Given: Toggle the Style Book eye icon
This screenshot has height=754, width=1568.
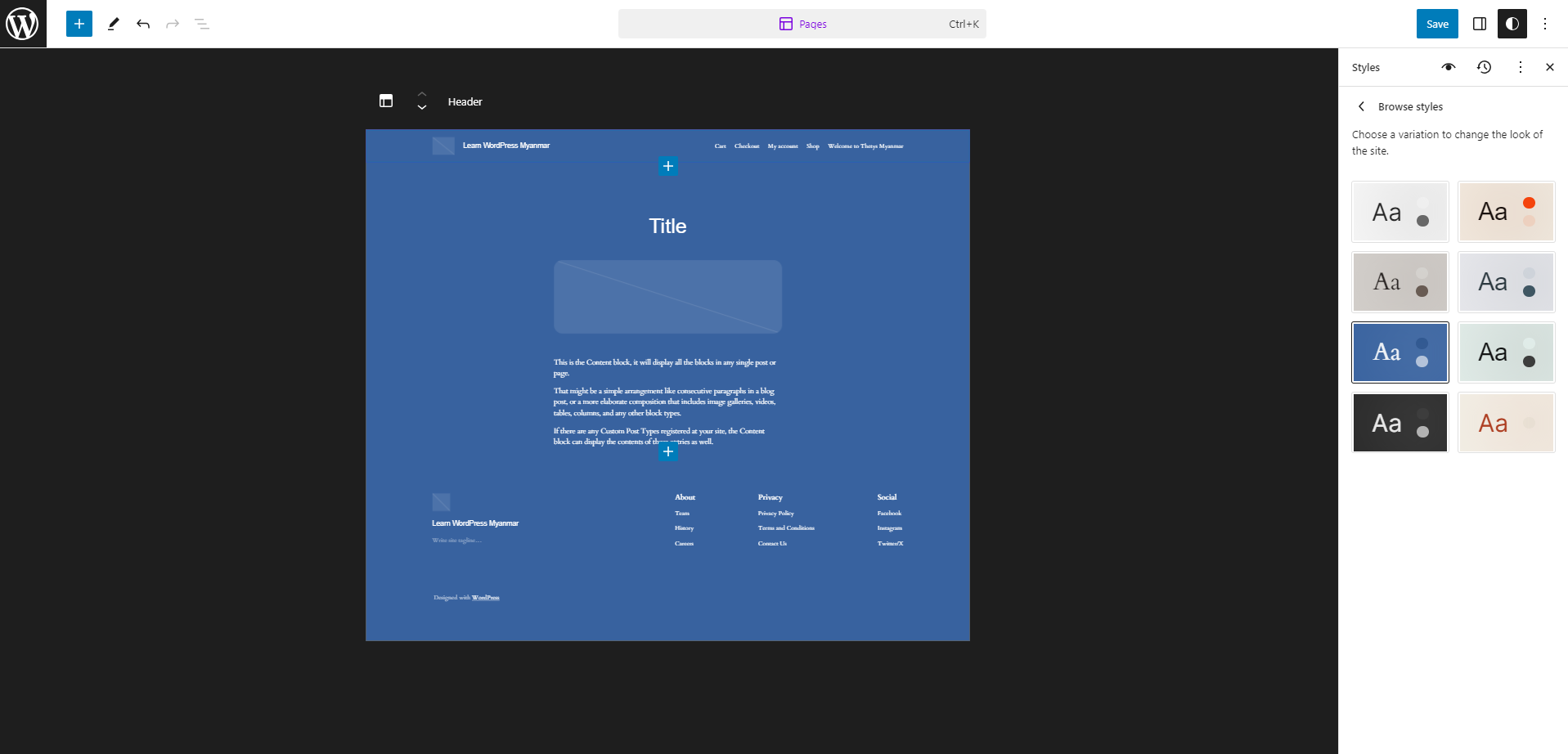Looking at the screenshot, I should pos(1448,67).
